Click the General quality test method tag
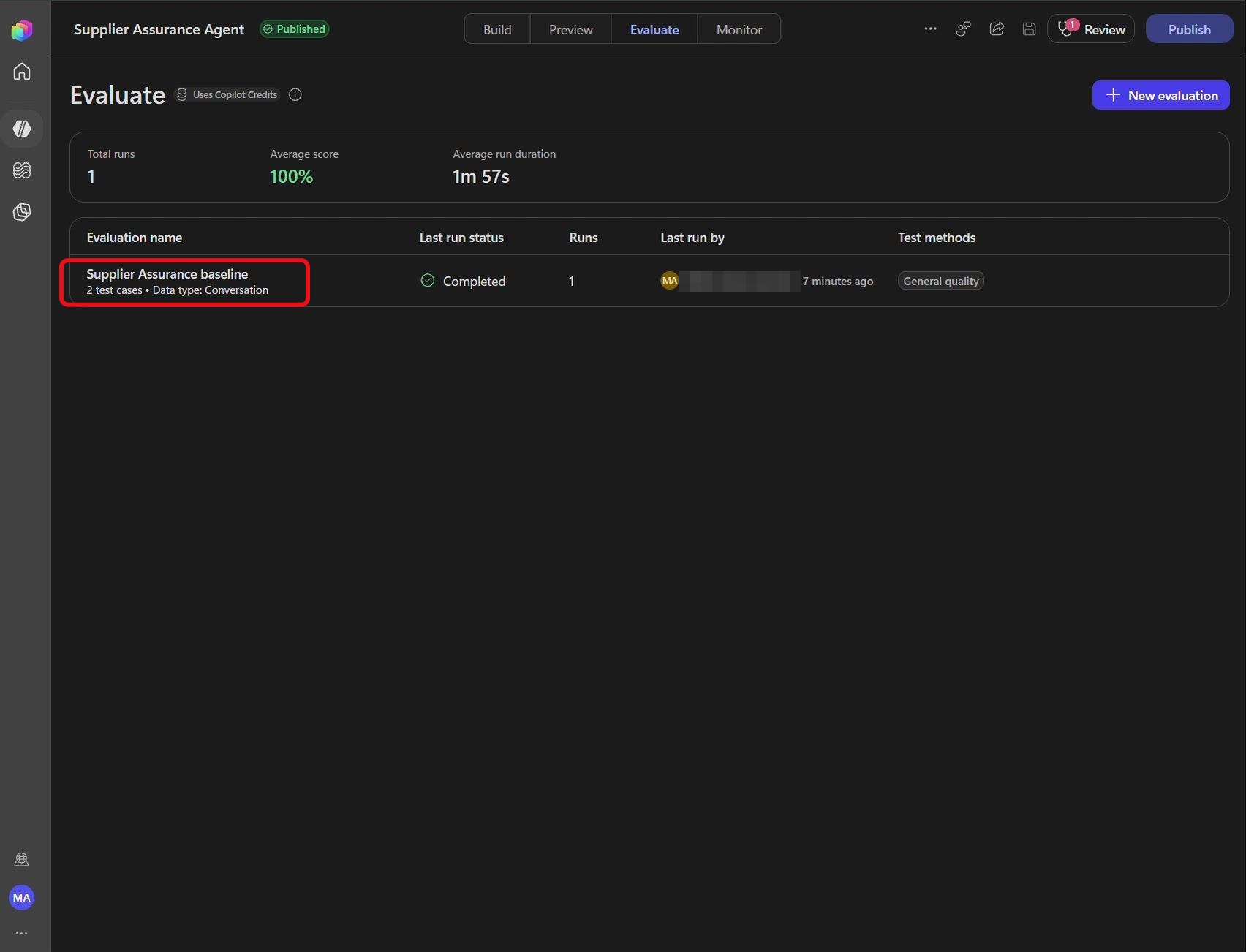Screen dimensions: 1246x952 pos(941,281)
